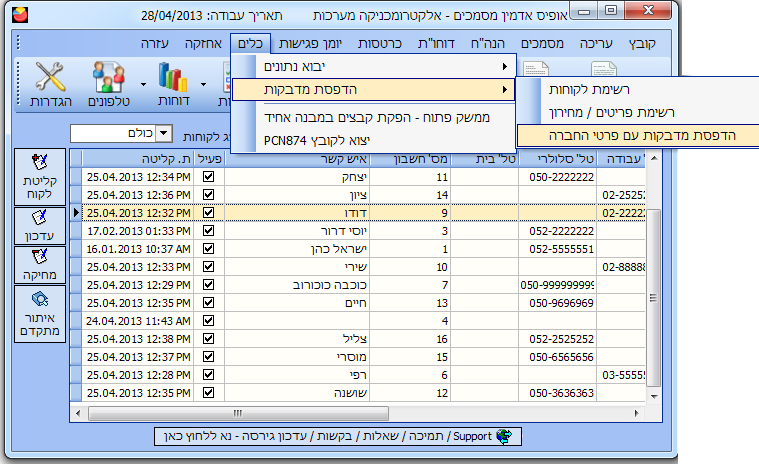Click the application logo in title bar
The image size is (759, 464).
(x=20, y=15)
